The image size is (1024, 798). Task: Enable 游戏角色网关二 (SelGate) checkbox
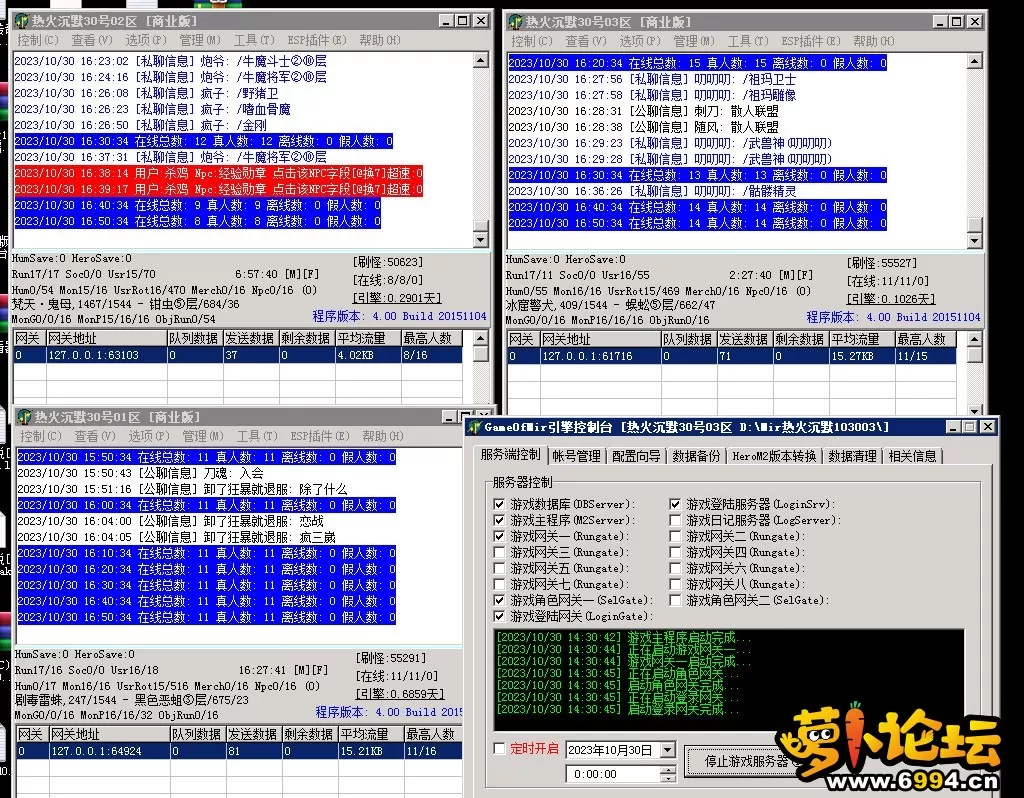click(x=675, y=600)
